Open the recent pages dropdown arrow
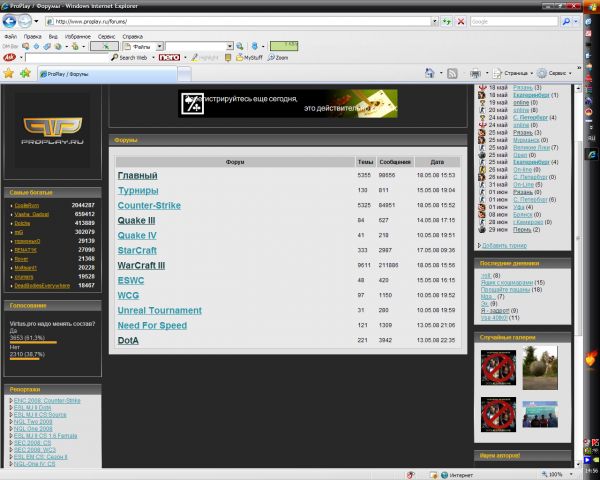Image resolution: width=600 pixels, height=480 pixels. coord(36,21)
